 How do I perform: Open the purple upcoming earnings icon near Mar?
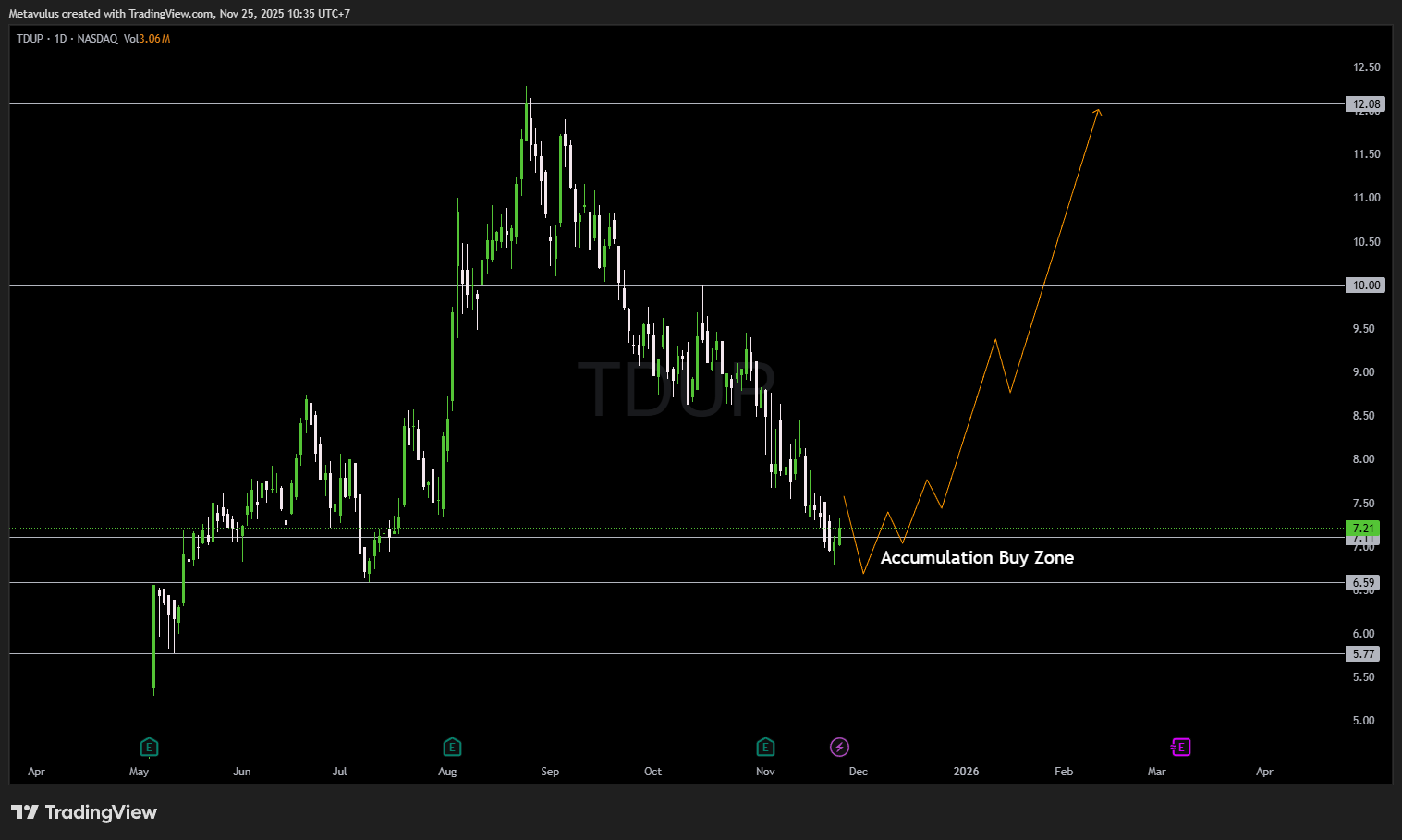(1180, 747)
